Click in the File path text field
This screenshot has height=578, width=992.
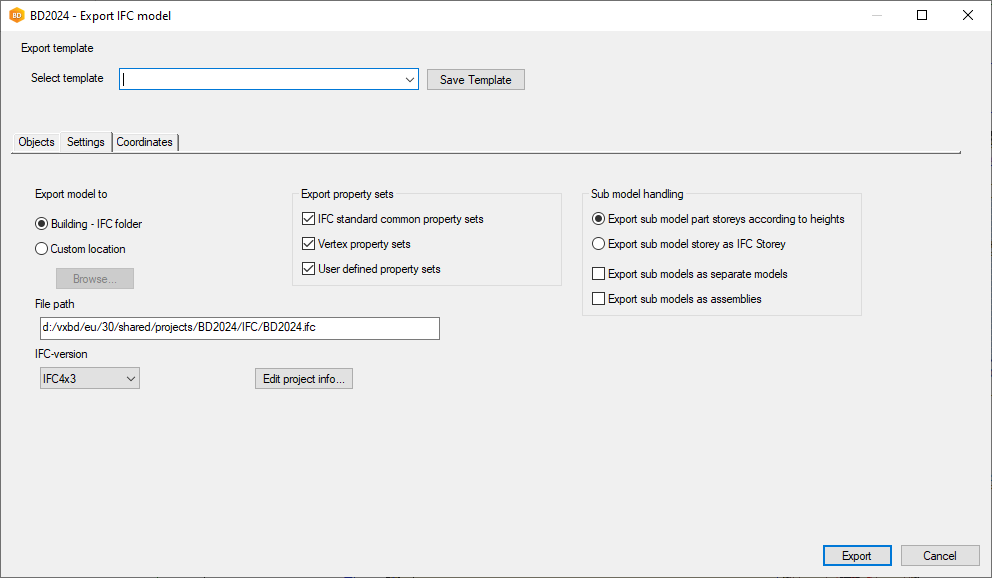(238, 328)
